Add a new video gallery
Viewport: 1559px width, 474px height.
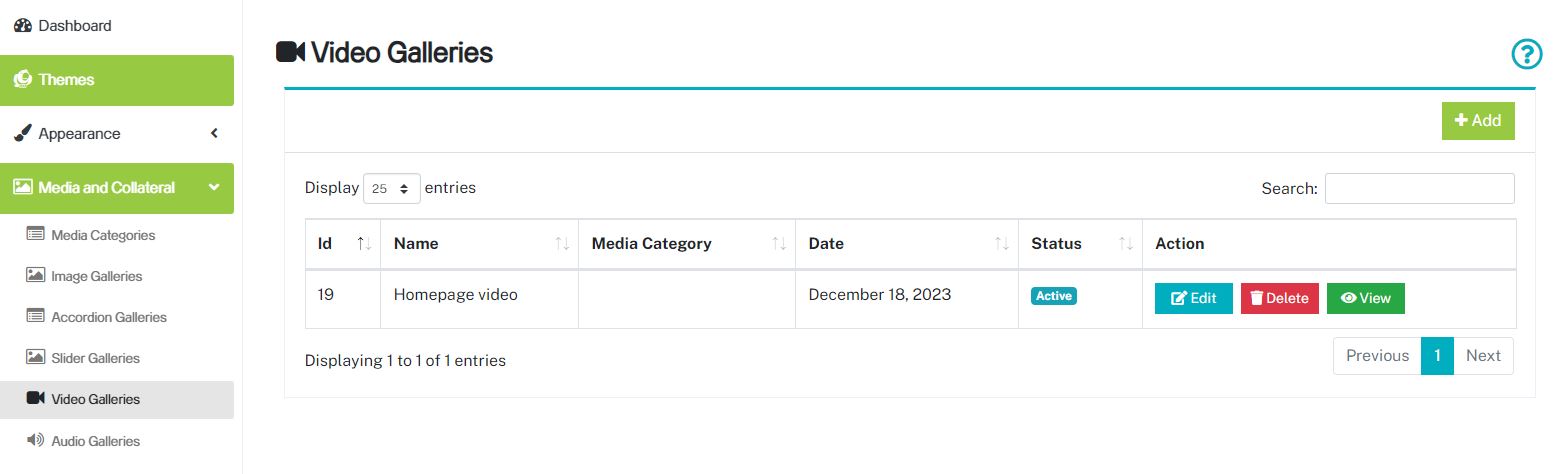(x=1478, y=121)
